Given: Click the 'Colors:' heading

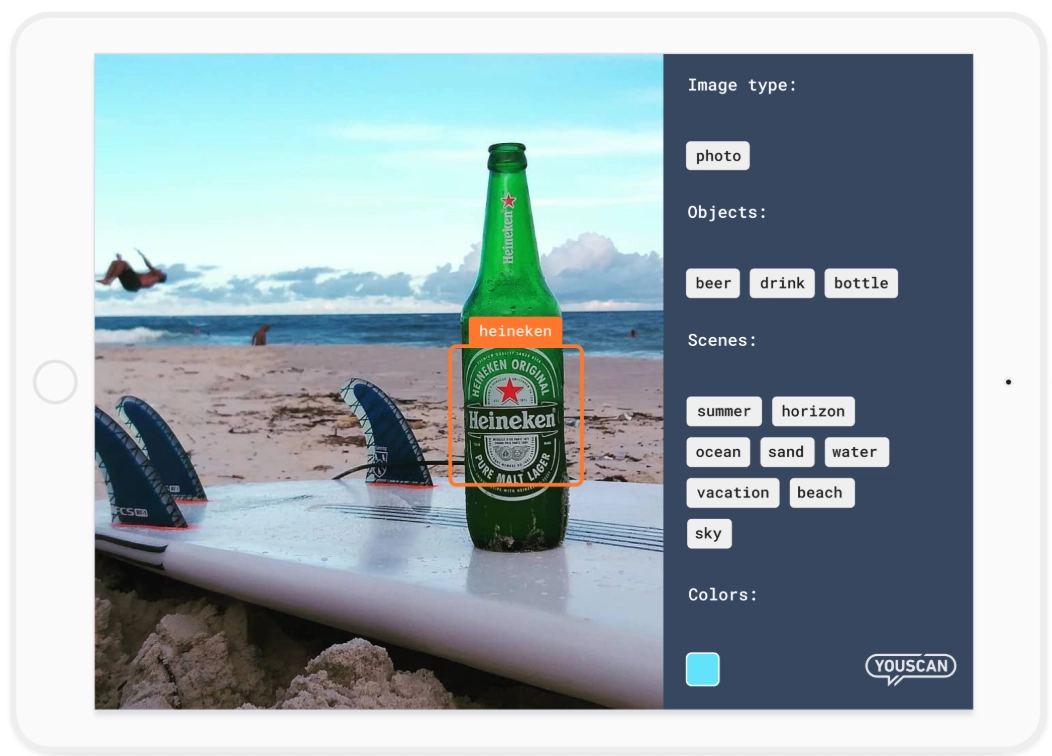Looking at the screenshot, I should (723, 595).
